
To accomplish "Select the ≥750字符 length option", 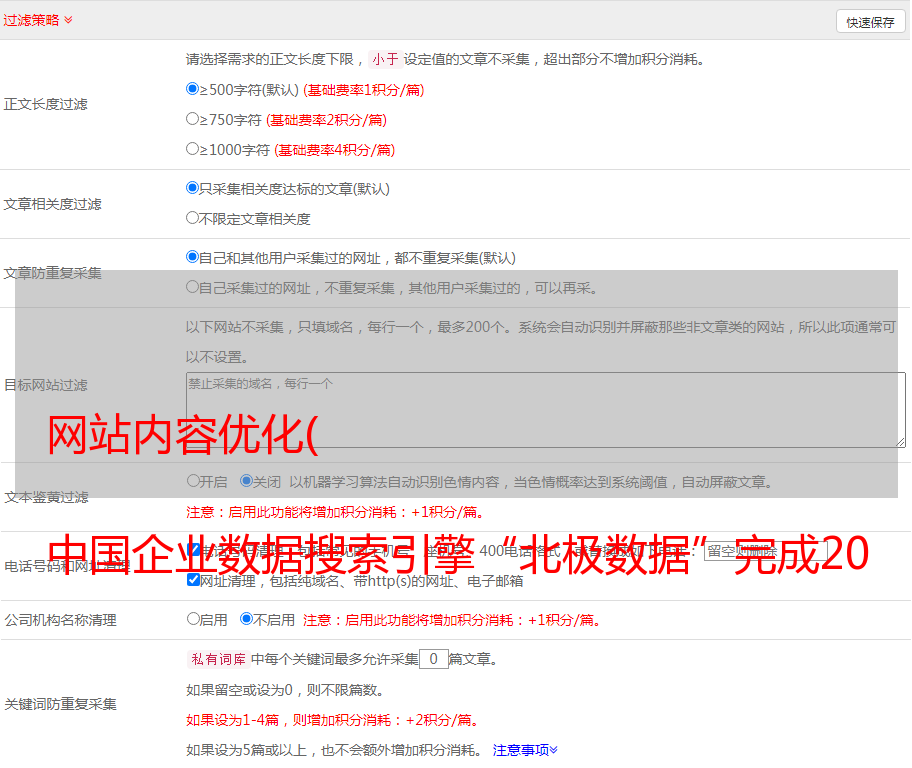I will (193, 119).
